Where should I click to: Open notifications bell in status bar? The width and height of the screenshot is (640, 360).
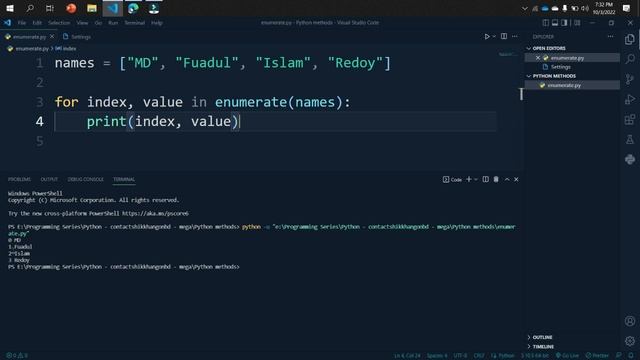click(631, 356)
